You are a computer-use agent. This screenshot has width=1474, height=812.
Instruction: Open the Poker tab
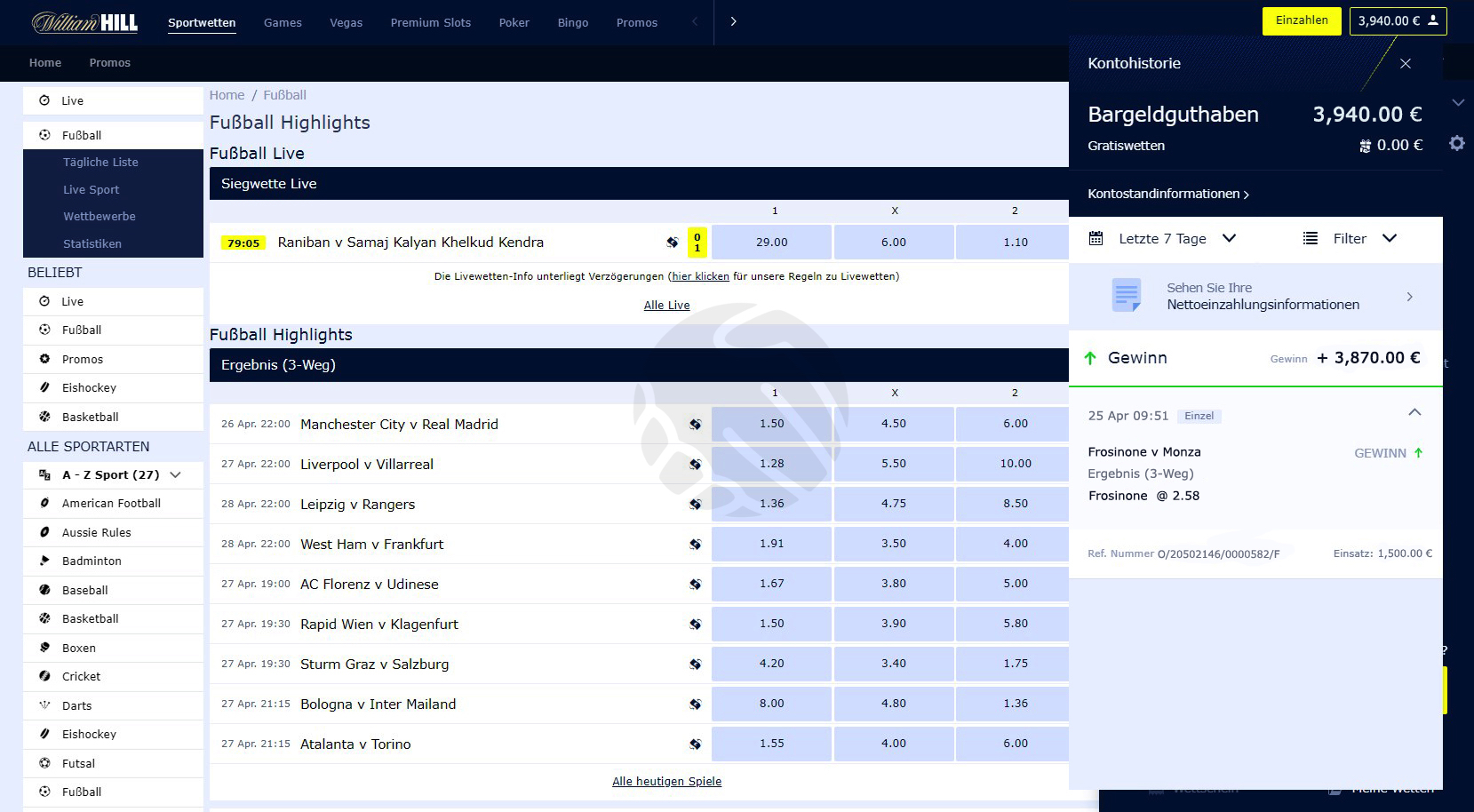pyautogui.click(x=514, y=23)
